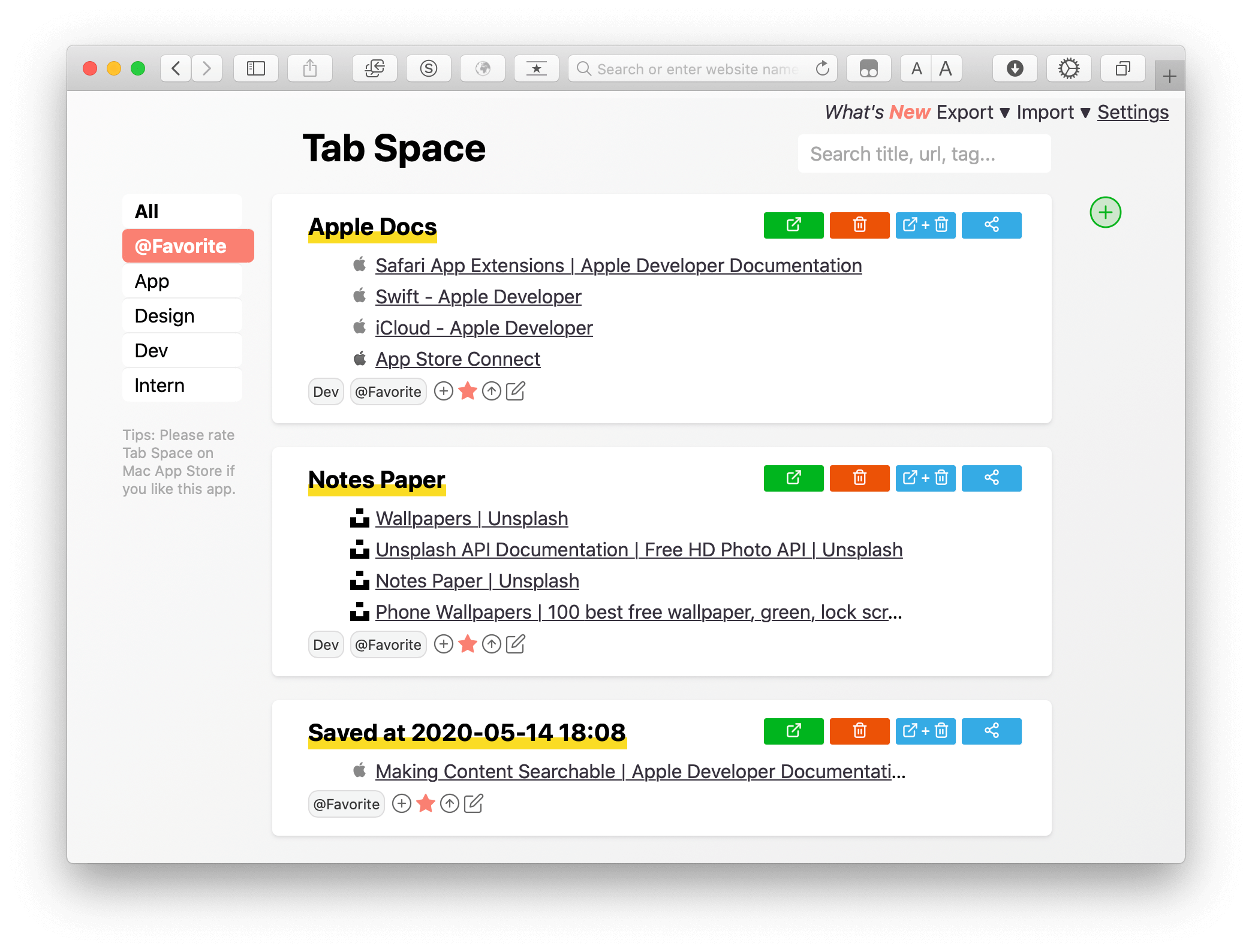The height and width of the screenshot is (952, 1252).
Task: Edit the Apple Docs group
Action: [x=515, y=391]
